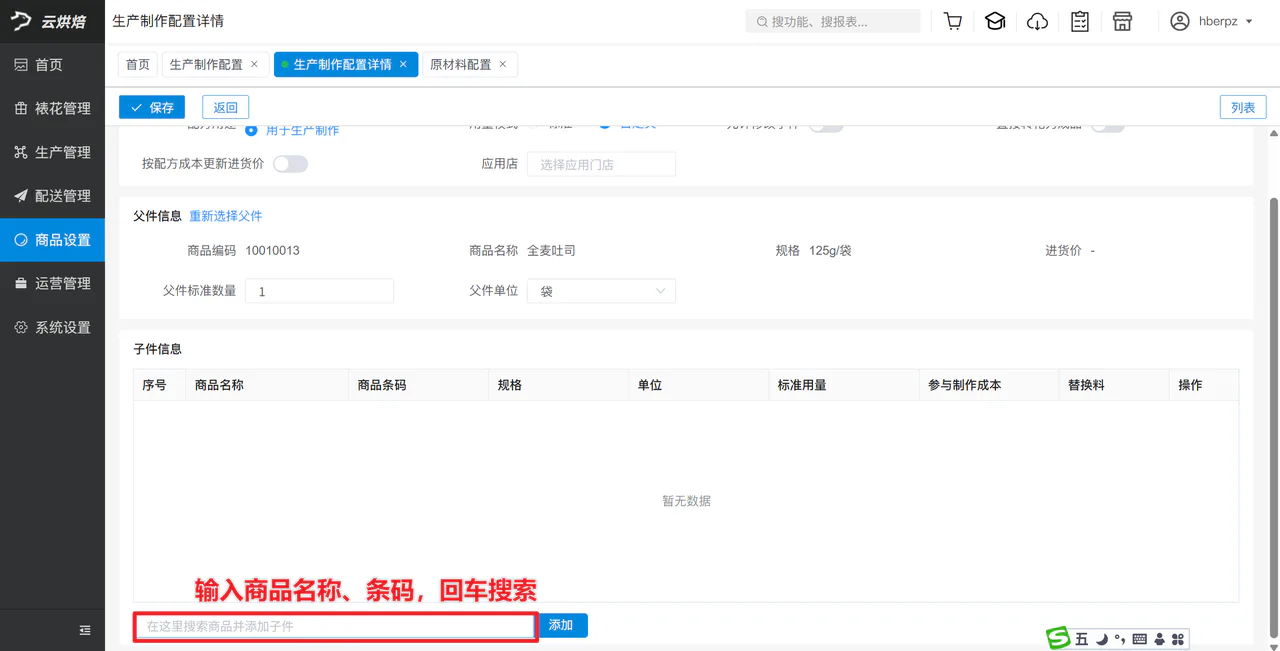The image size is (1280, 651).
Task: Open 配送管理 in the sidebar
Action: (52, 196)
